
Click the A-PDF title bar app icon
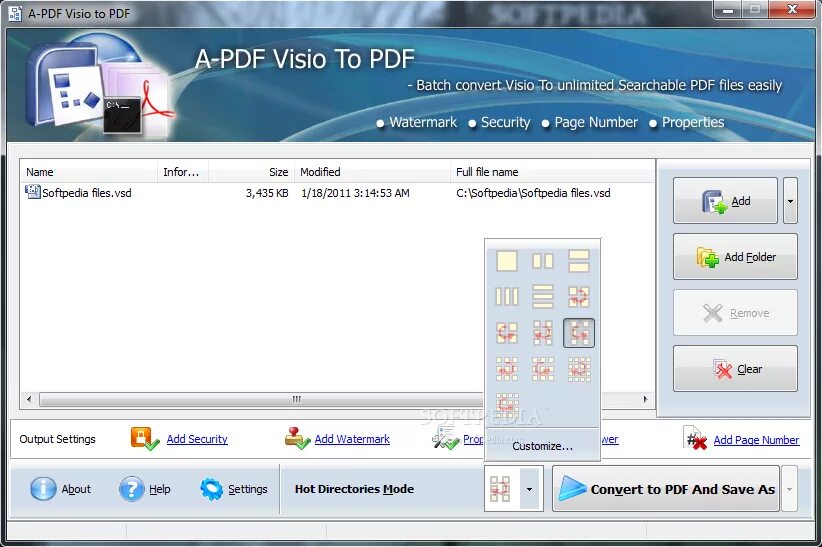tap(15, 13)
